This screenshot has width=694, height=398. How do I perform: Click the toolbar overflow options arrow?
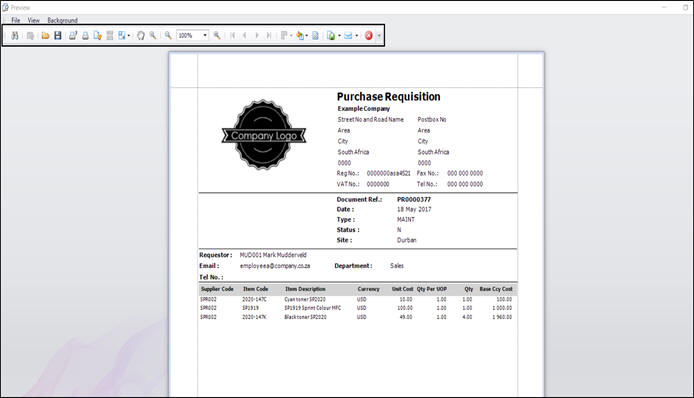pyautogui.click(x=379, y=35)
